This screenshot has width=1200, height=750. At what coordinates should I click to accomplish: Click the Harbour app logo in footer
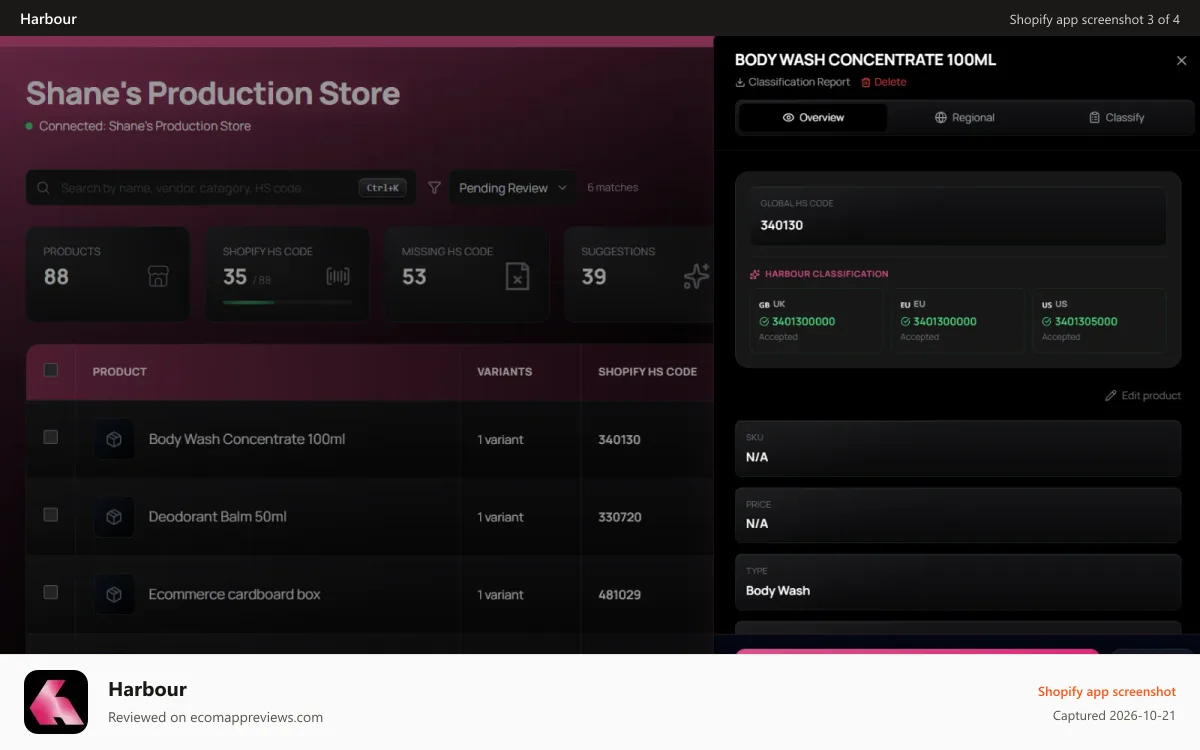pyautogui.click(x=56, y=702)
